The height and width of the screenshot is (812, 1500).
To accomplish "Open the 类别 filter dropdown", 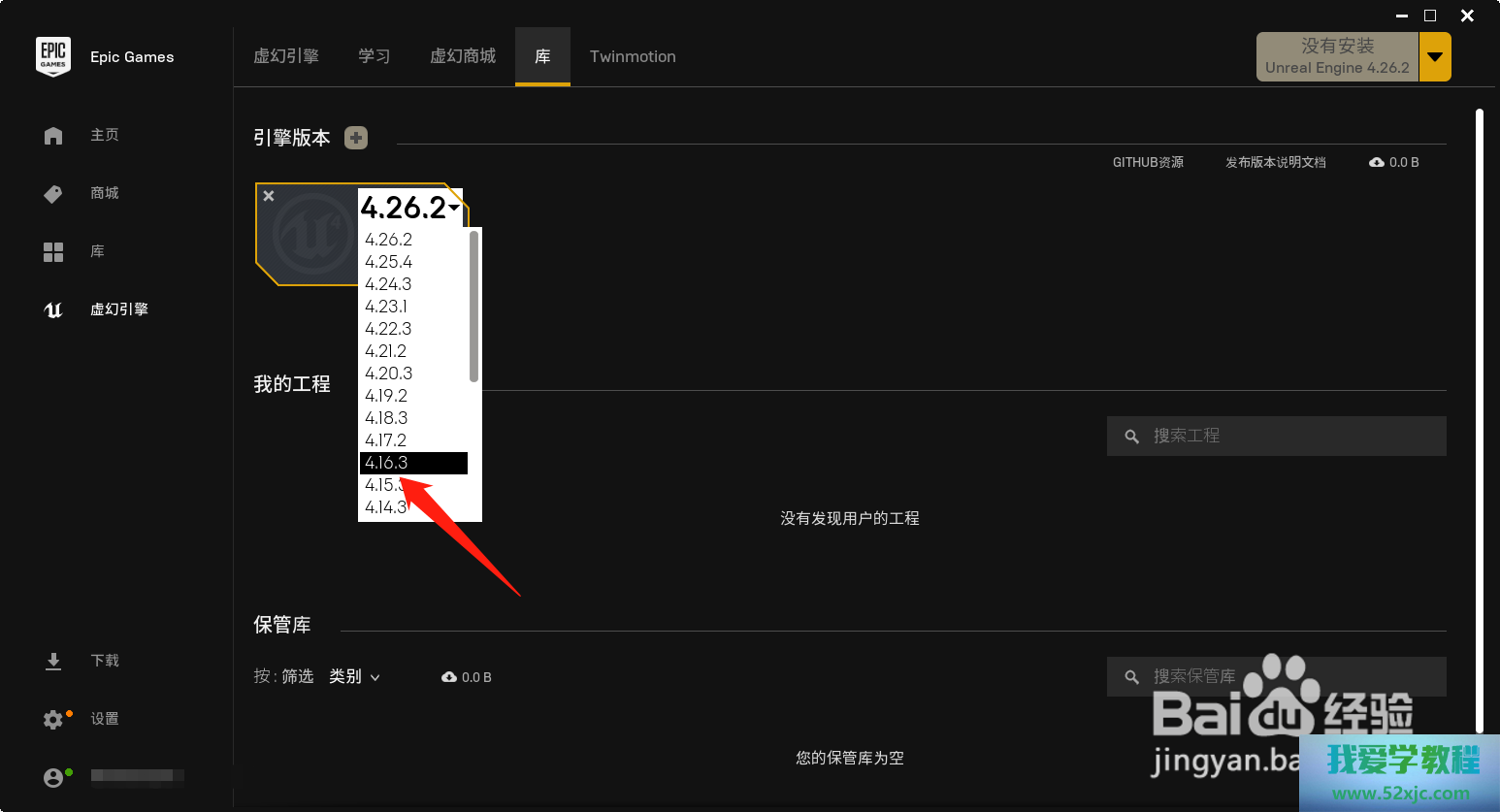I will point(354,677).
